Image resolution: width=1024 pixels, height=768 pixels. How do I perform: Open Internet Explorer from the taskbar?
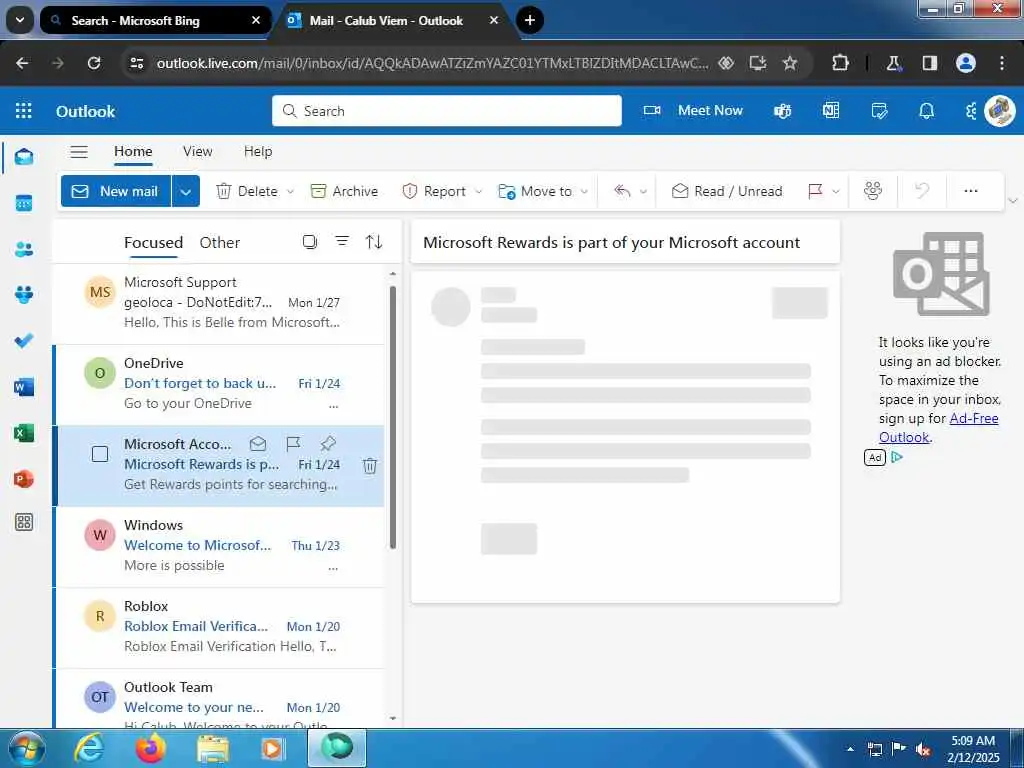(x=89, y=748)
